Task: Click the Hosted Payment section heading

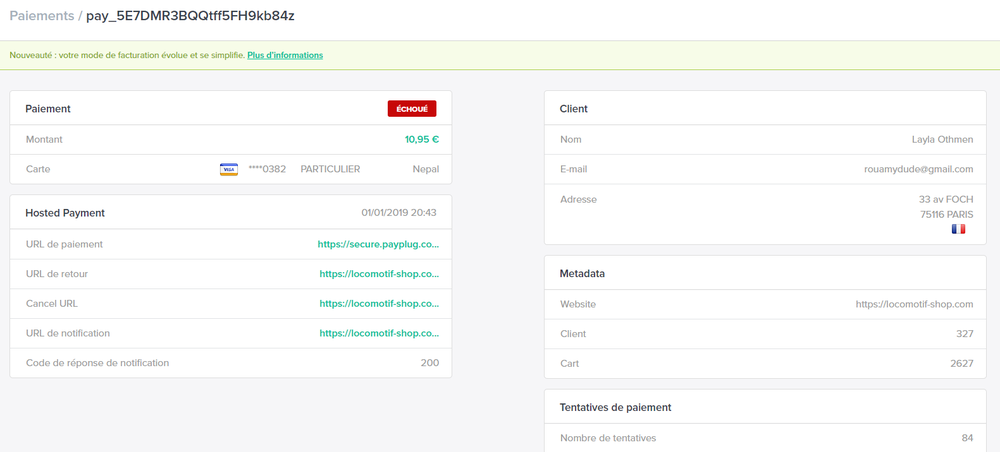Action: click(x=65, y=213)
